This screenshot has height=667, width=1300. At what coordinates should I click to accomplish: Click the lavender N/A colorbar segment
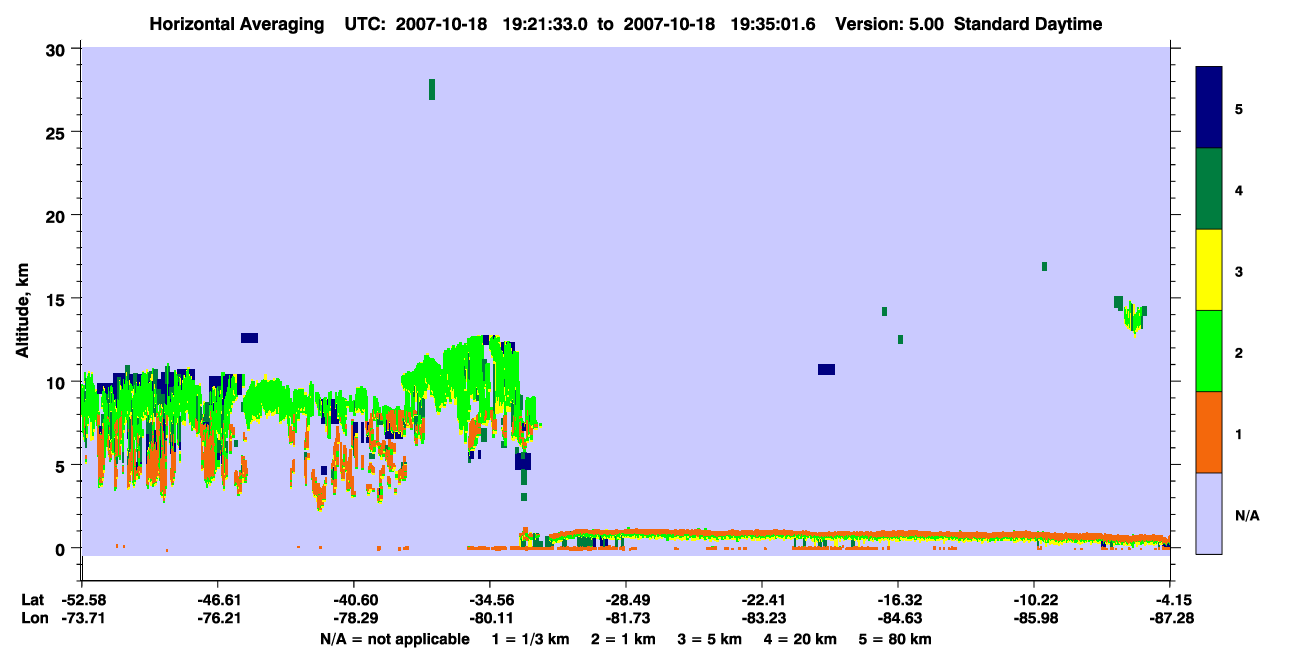1209,513
